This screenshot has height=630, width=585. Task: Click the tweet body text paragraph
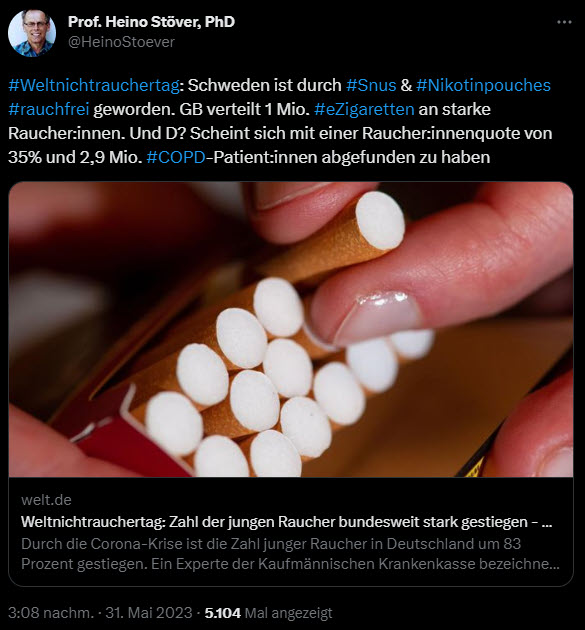[x=280, y=121]
